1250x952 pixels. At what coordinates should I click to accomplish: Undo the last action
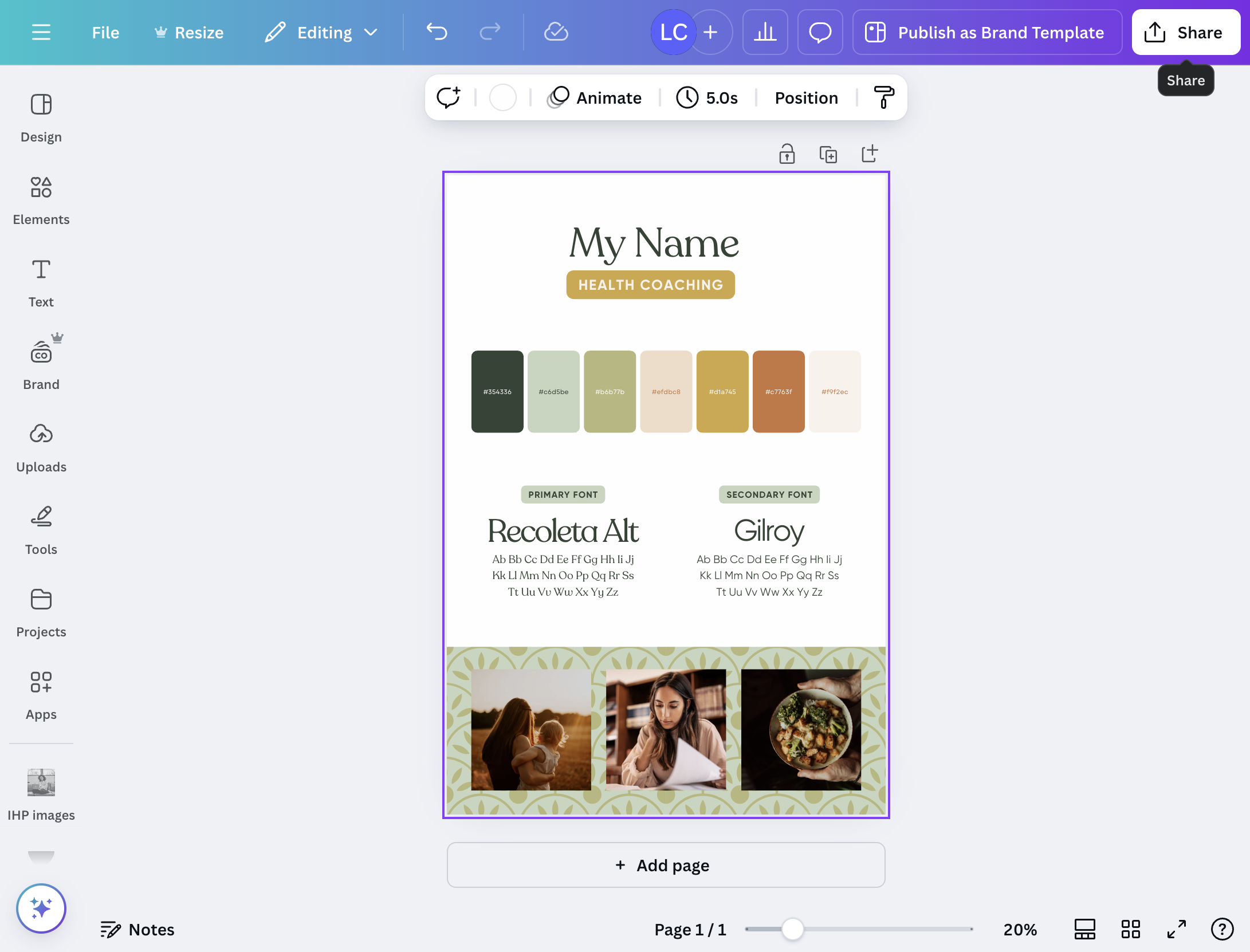point(437,32)
